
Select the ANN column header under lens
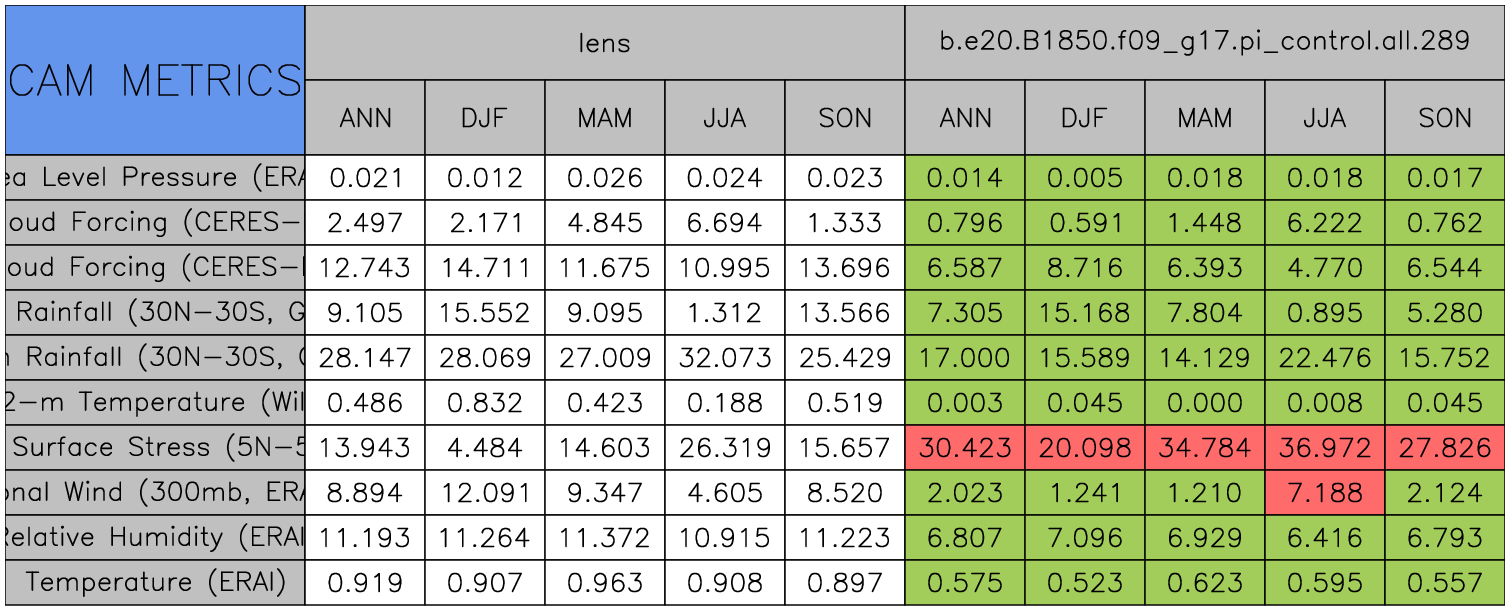click(365, 118)
